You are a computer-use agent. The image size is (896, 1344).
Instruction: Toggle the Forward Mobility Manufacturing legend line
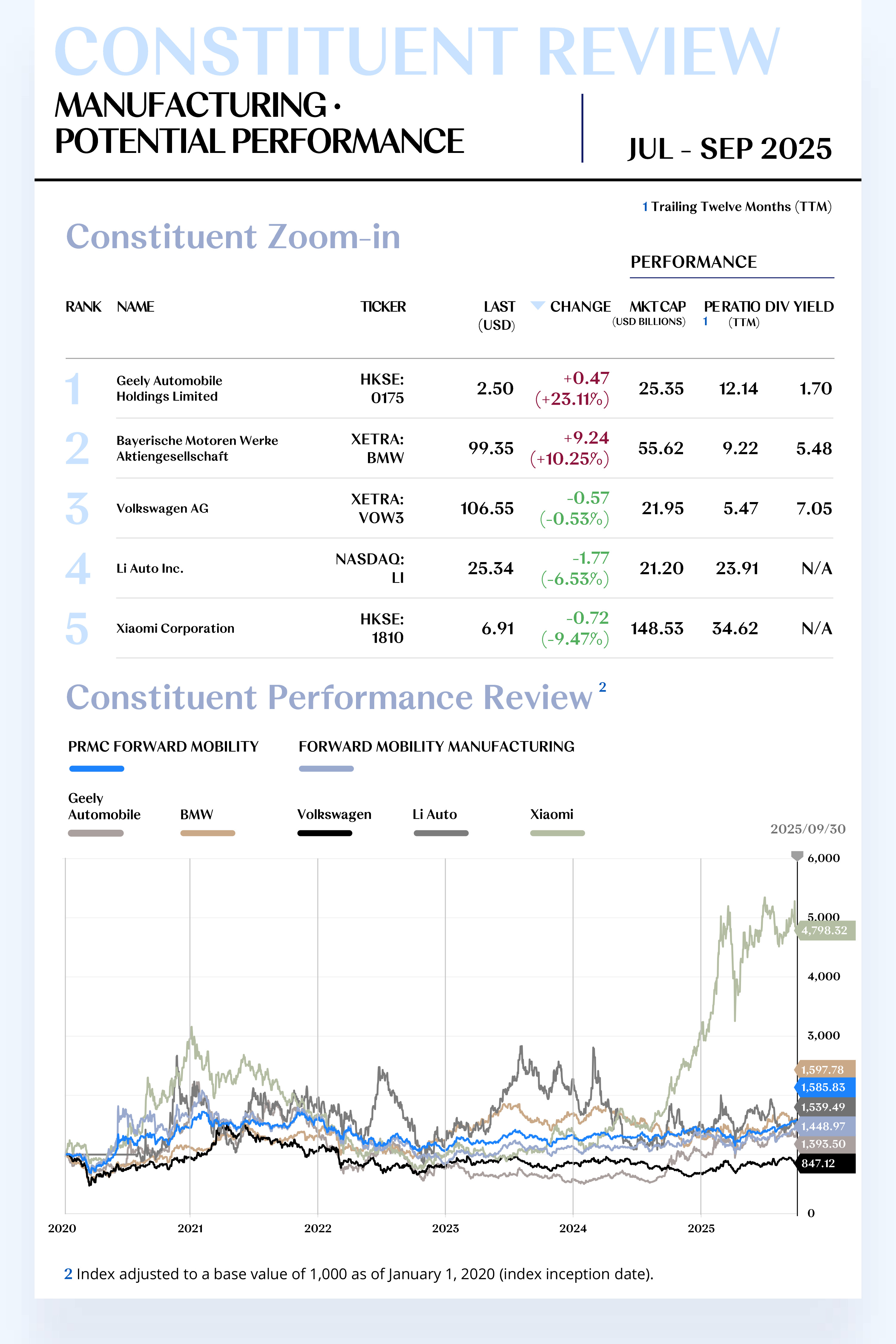(x=326, y=768)
